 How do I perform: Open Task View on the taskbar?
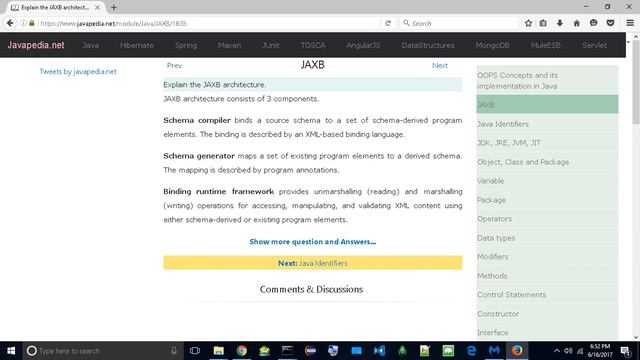(195, 351)
